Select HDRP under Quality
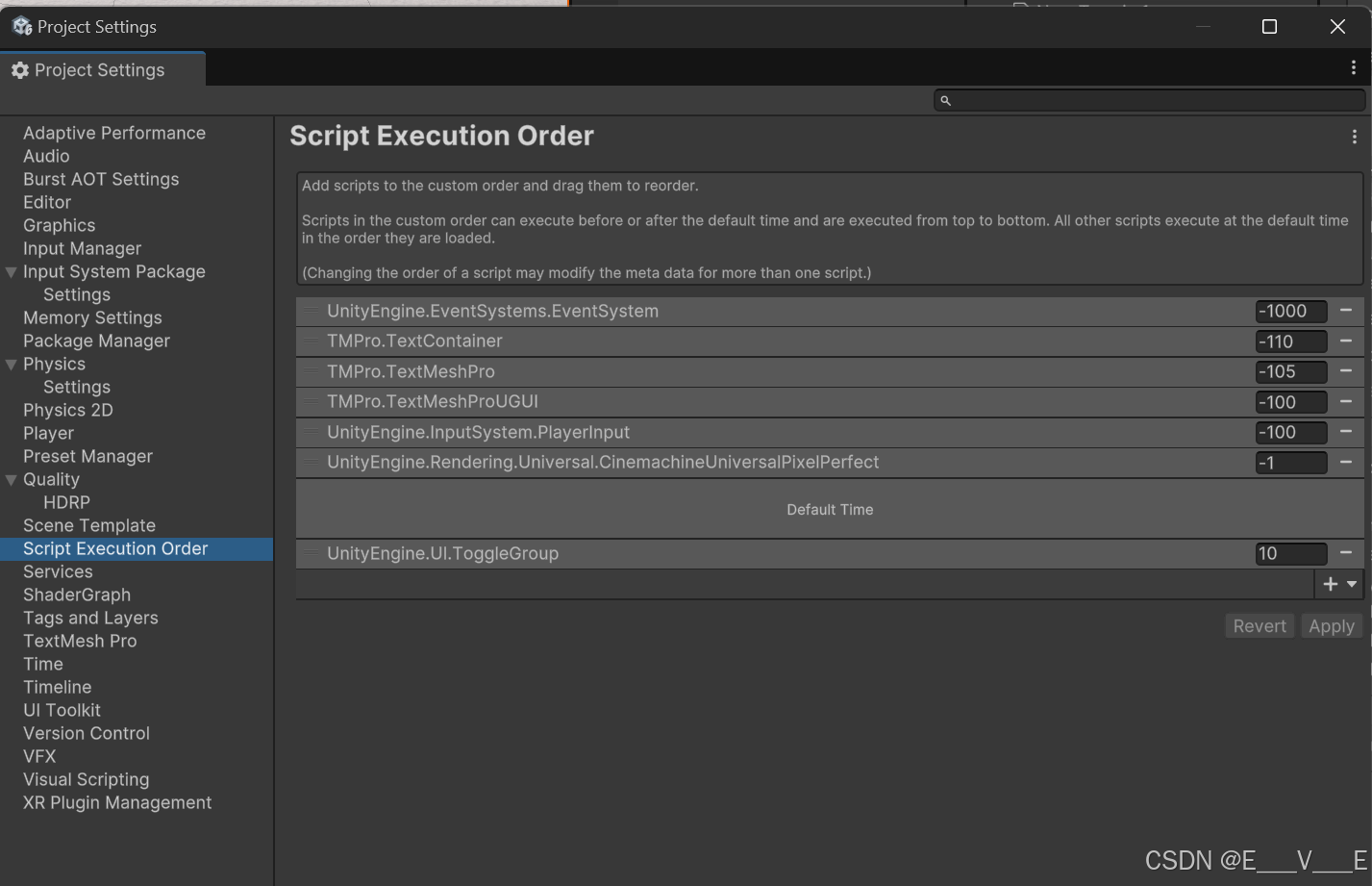This screenshot has height=886, width=1372. (66, 502)
